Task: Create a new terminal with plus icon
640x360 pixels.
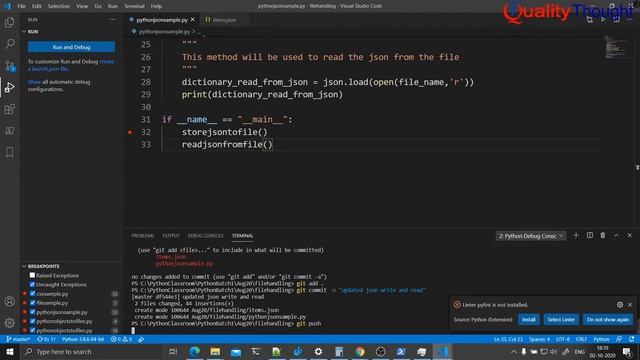Action: (x=576, y=236)
